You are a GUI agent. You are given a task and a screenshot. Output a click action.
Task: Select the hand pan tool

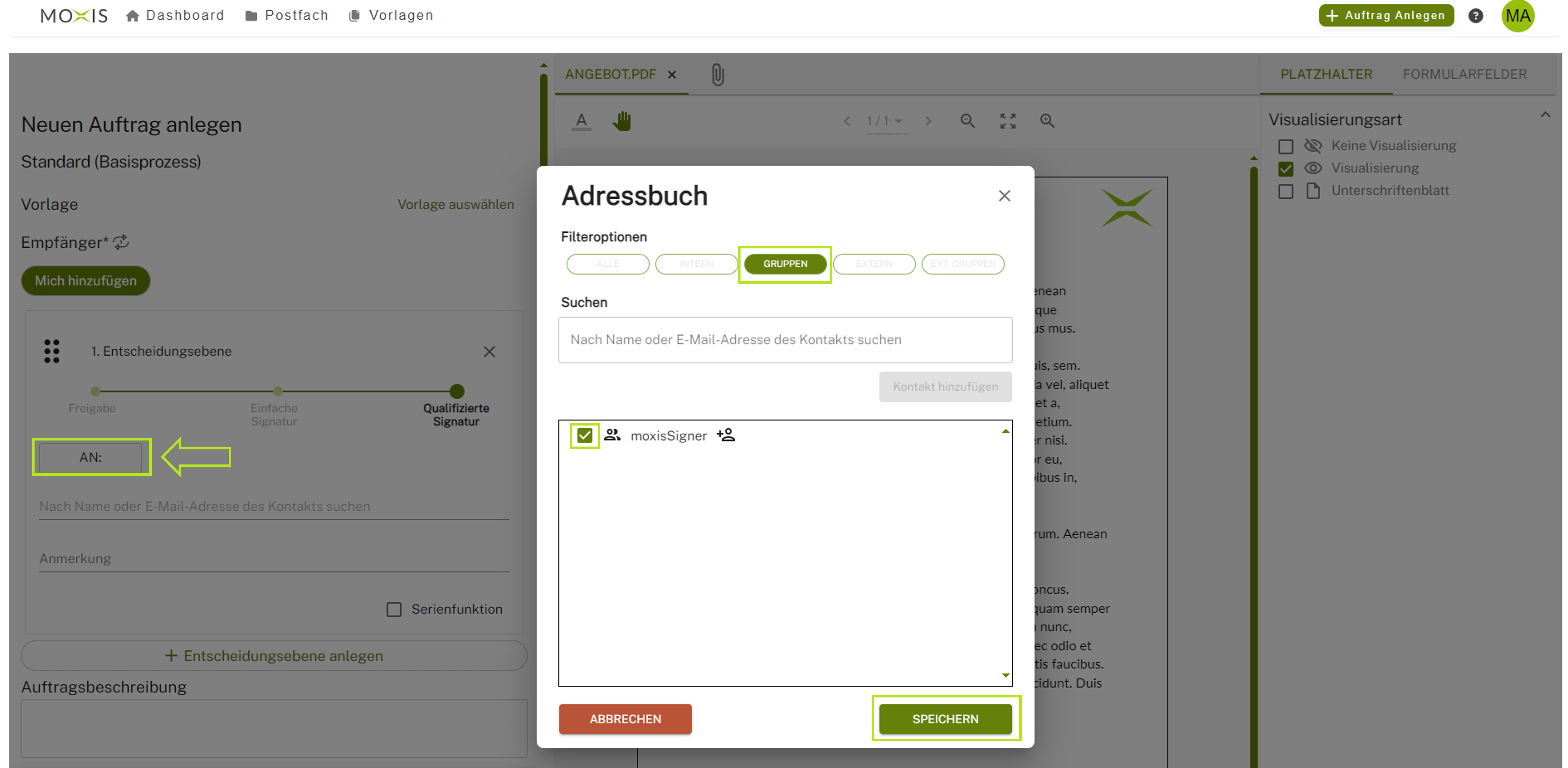click(621, 121)
